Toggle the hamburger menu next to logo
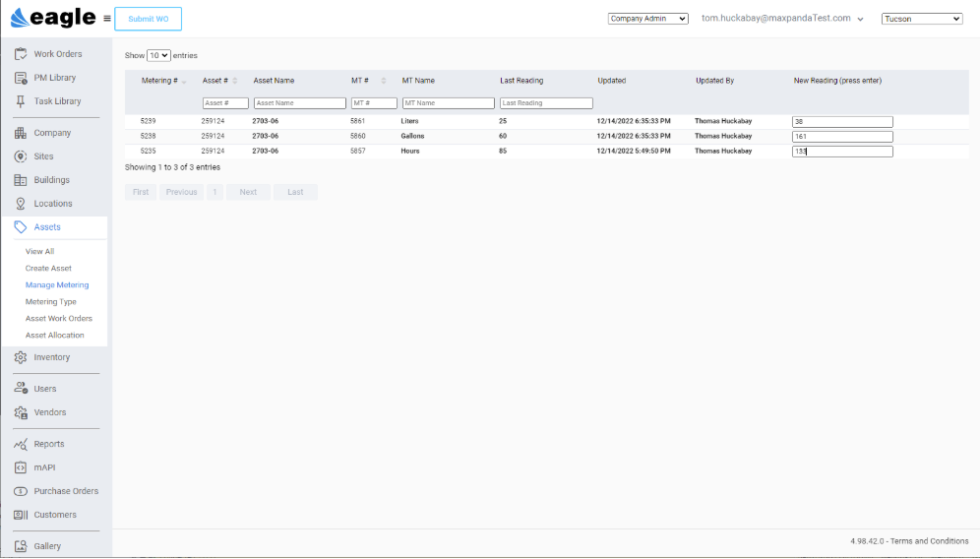980x559 pixels. point(107,18)
